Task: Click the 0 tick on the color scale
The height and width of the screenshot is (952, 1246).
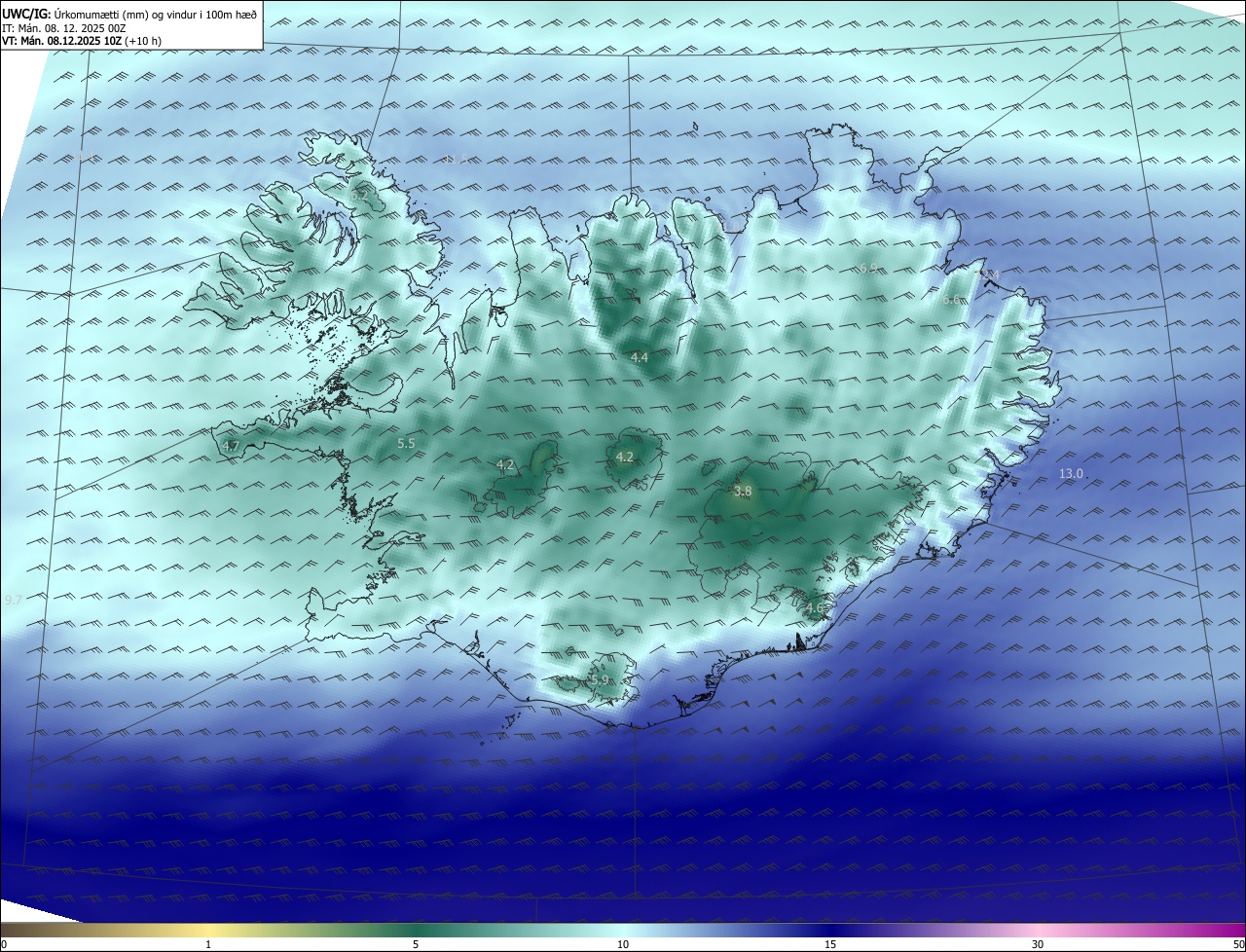Action: pos(4,944)
